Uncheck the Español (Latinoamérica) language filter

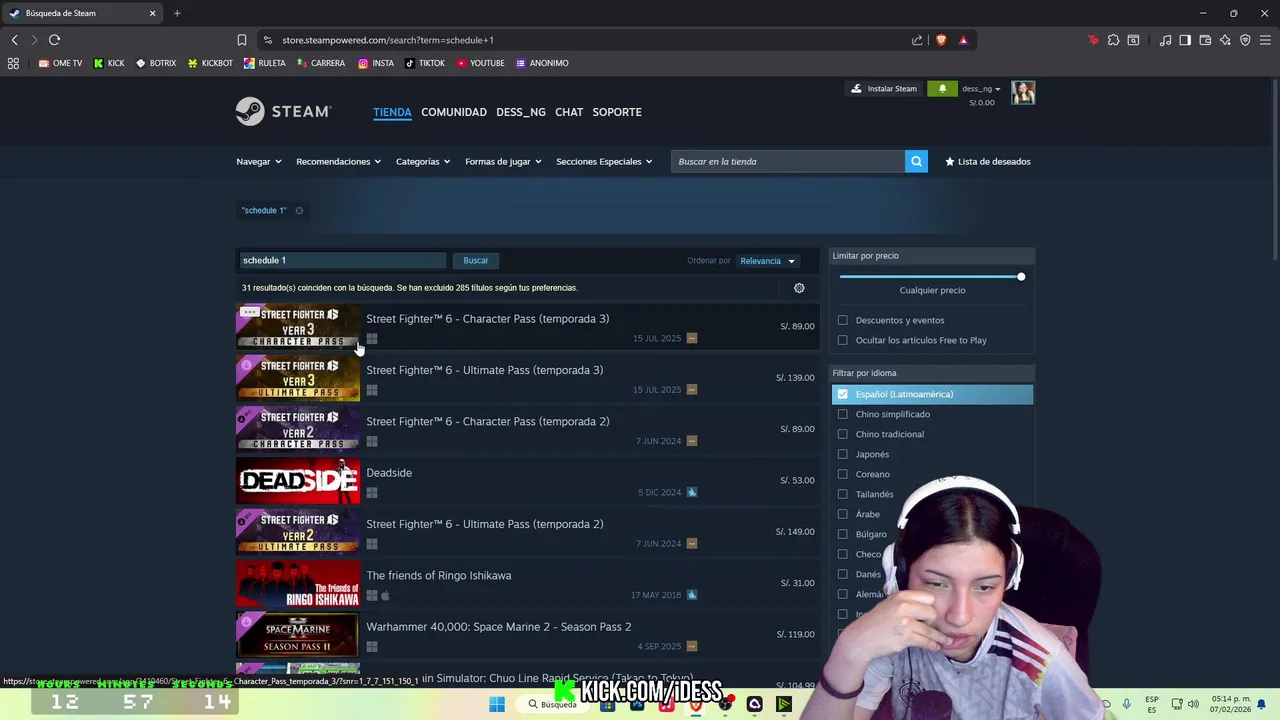[842, 394]
